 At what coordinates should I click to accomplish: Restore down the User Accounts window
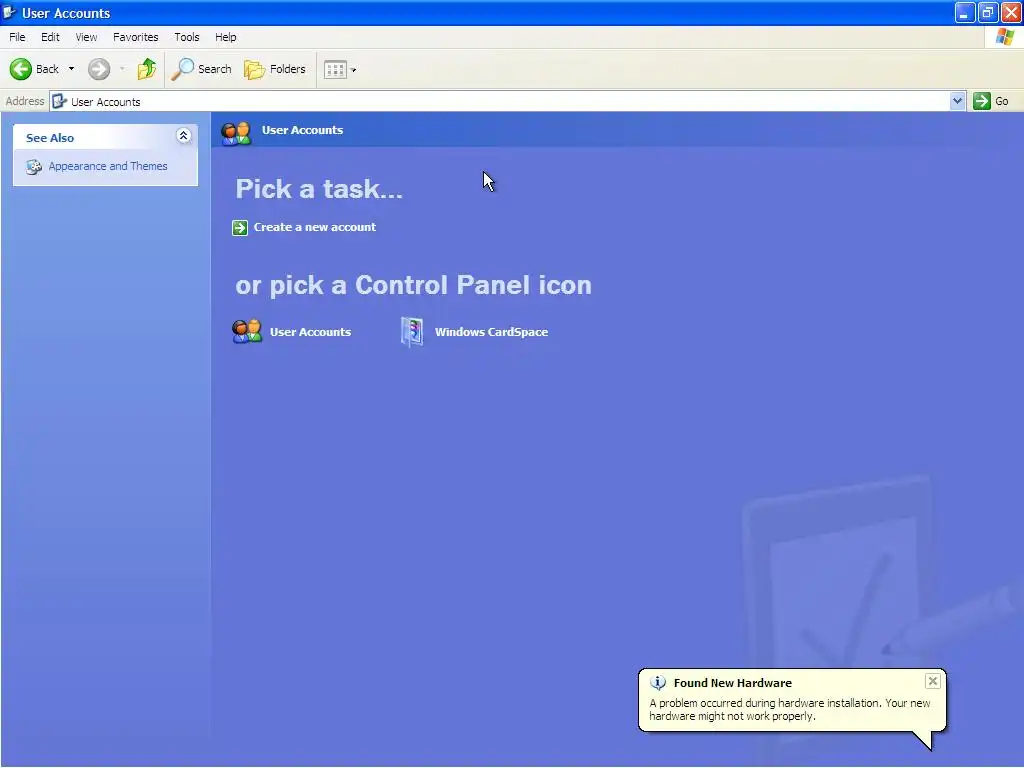pos(988,12)
